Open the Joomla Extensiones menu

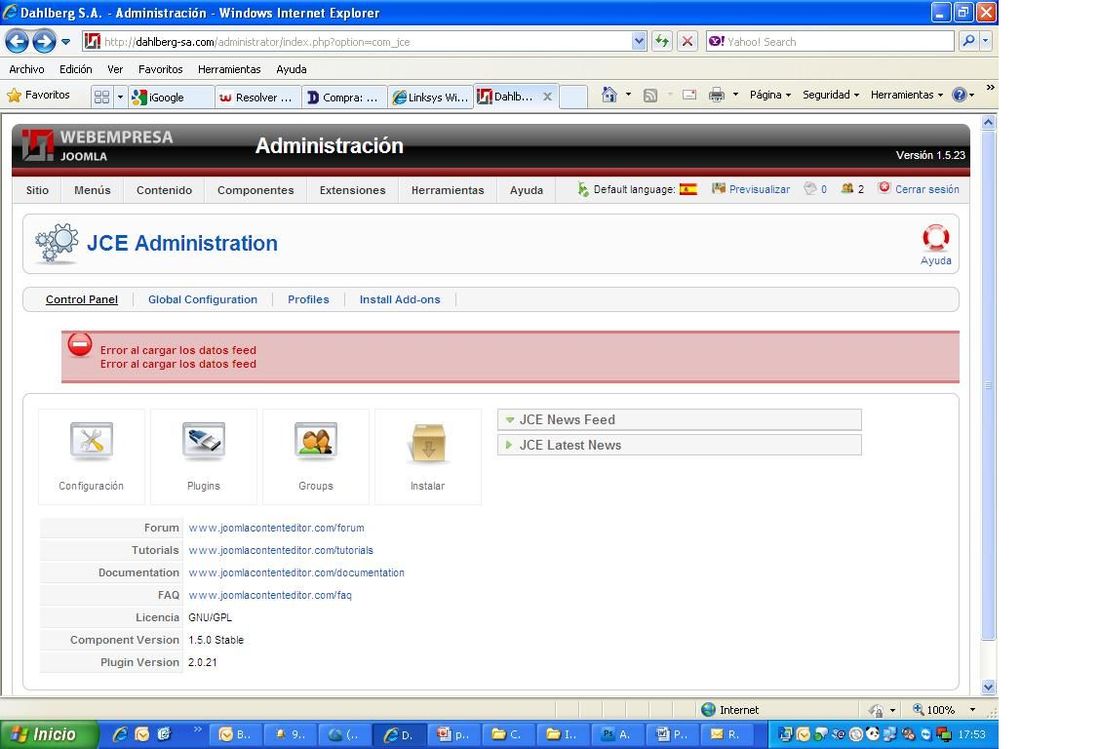point(352,190)
